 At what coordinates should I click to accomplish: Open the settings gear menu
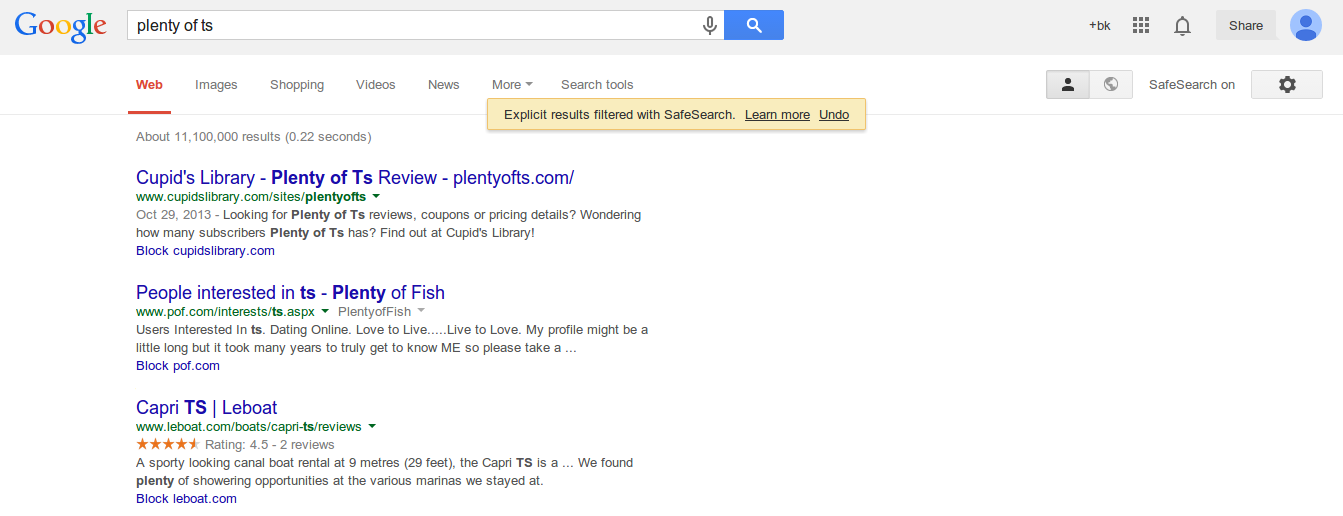[1287, 85]
